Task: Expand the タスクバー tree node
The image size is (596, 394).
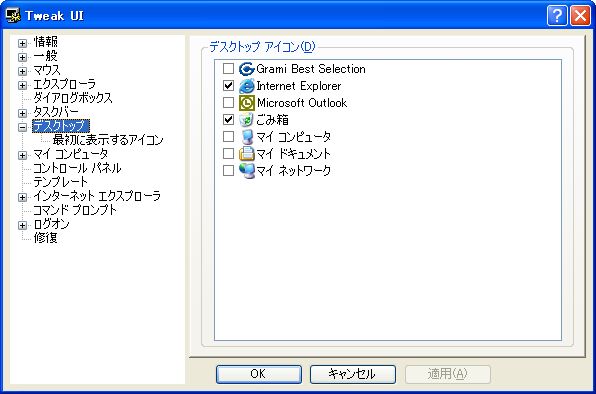Action: tap(22, 113)
